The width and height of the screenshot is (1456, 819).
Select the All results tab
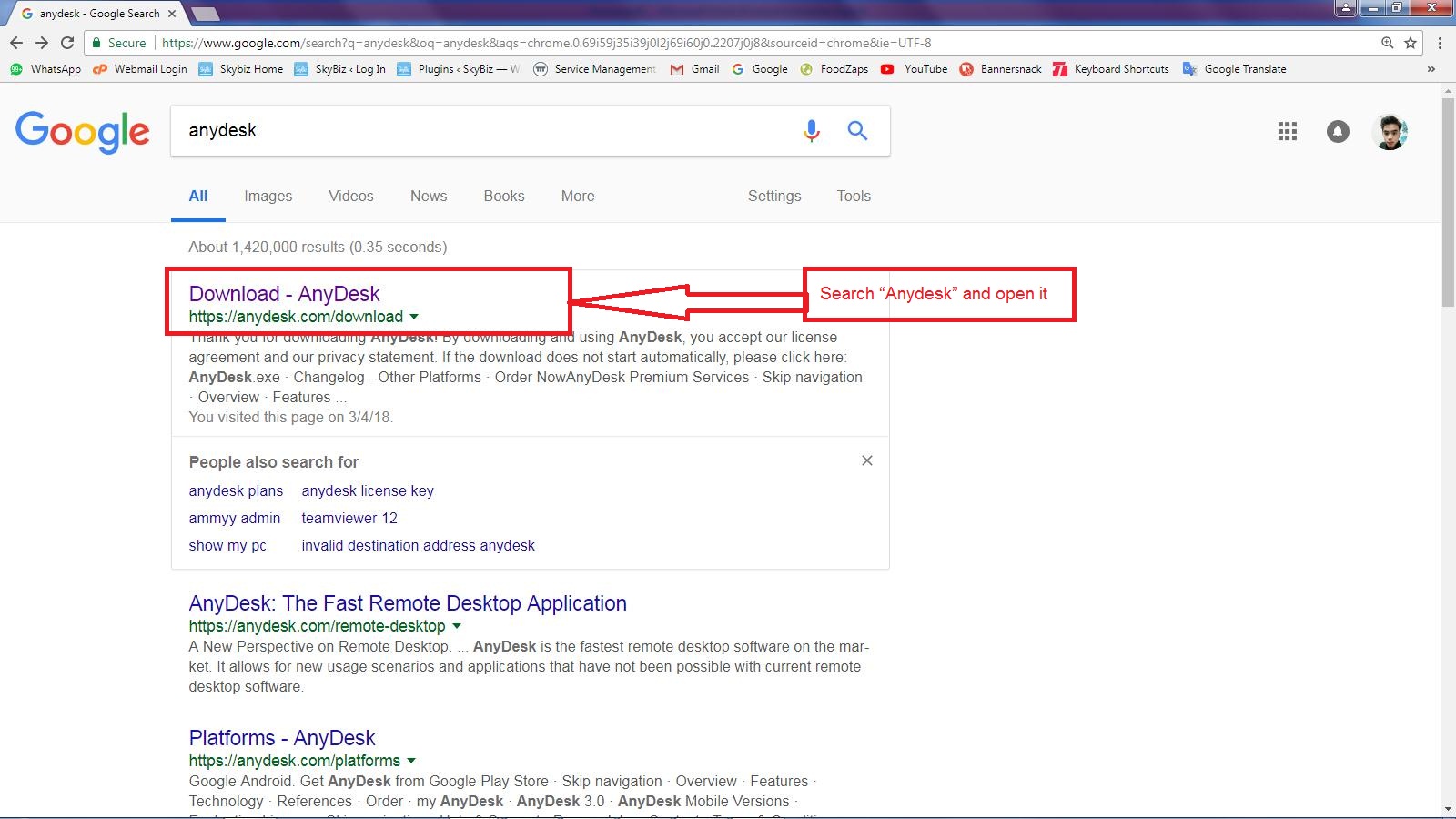[x=198, y=197]
